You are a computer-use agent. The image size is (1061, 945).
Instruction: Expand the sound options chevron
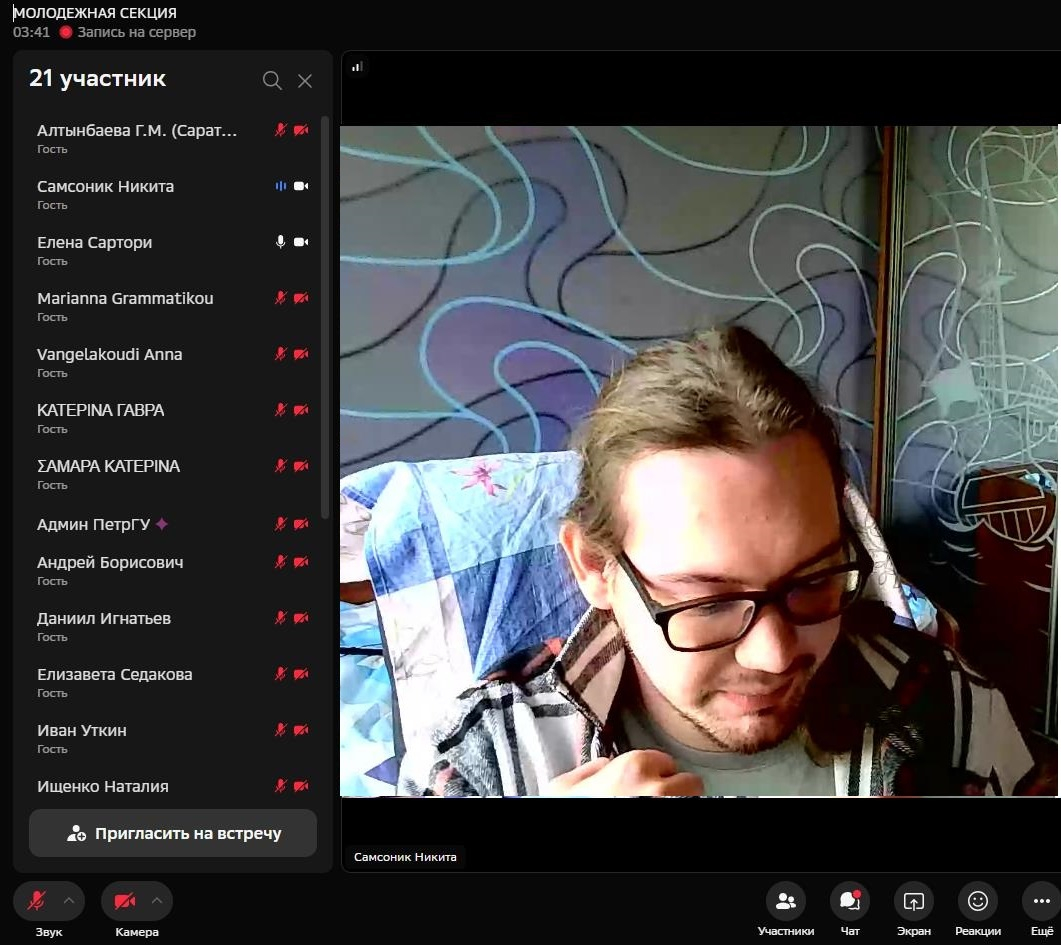(68, 901)
